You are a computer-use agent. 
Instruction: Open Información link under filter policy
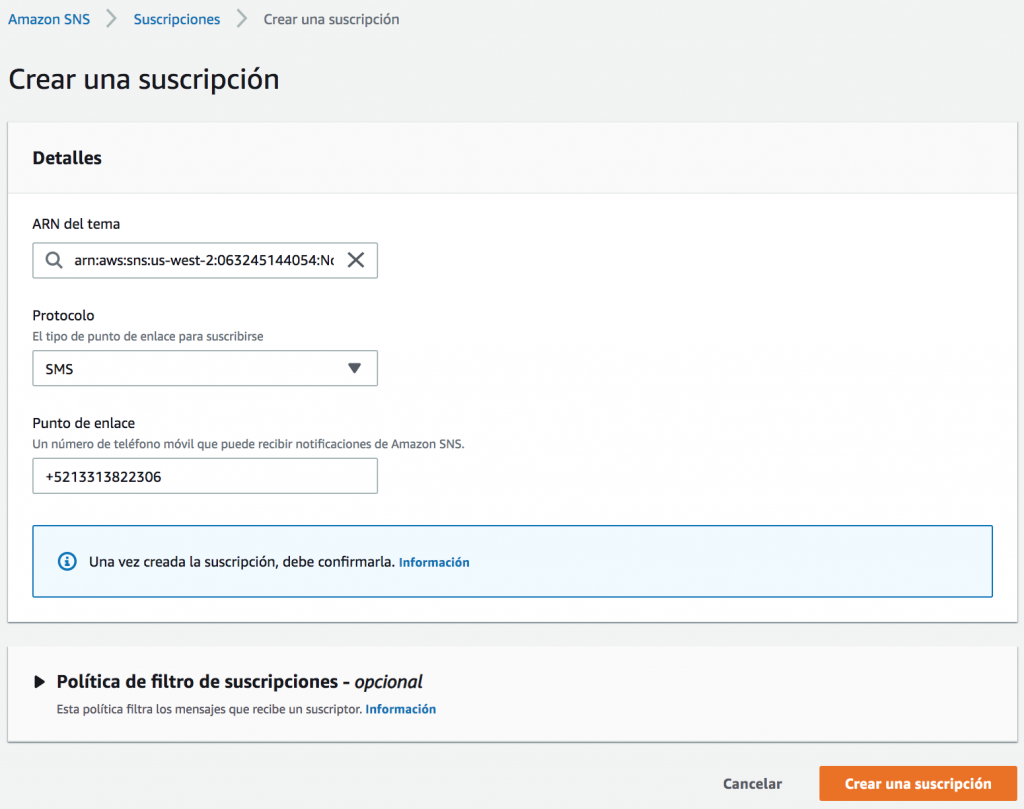coord(400,709)
